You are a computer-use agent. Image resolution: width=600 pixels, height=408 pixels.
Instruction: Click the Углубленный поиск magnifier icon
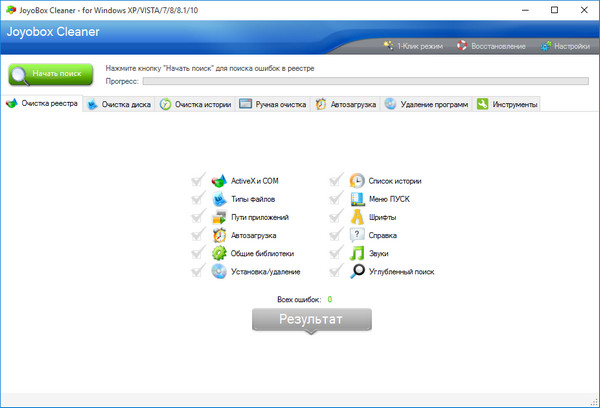pos(357,271)
